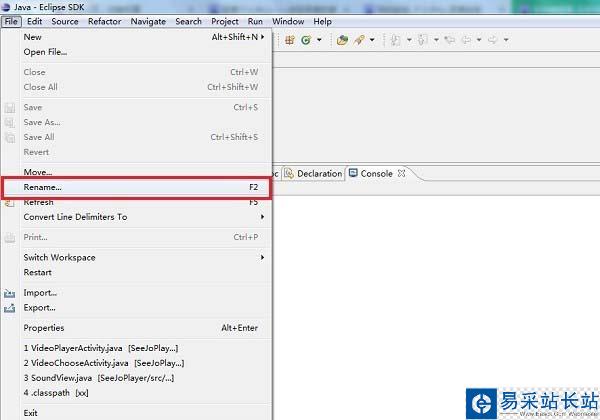Open the Edit menu
This screenshot has height=420, width=600.
point(34,21)
